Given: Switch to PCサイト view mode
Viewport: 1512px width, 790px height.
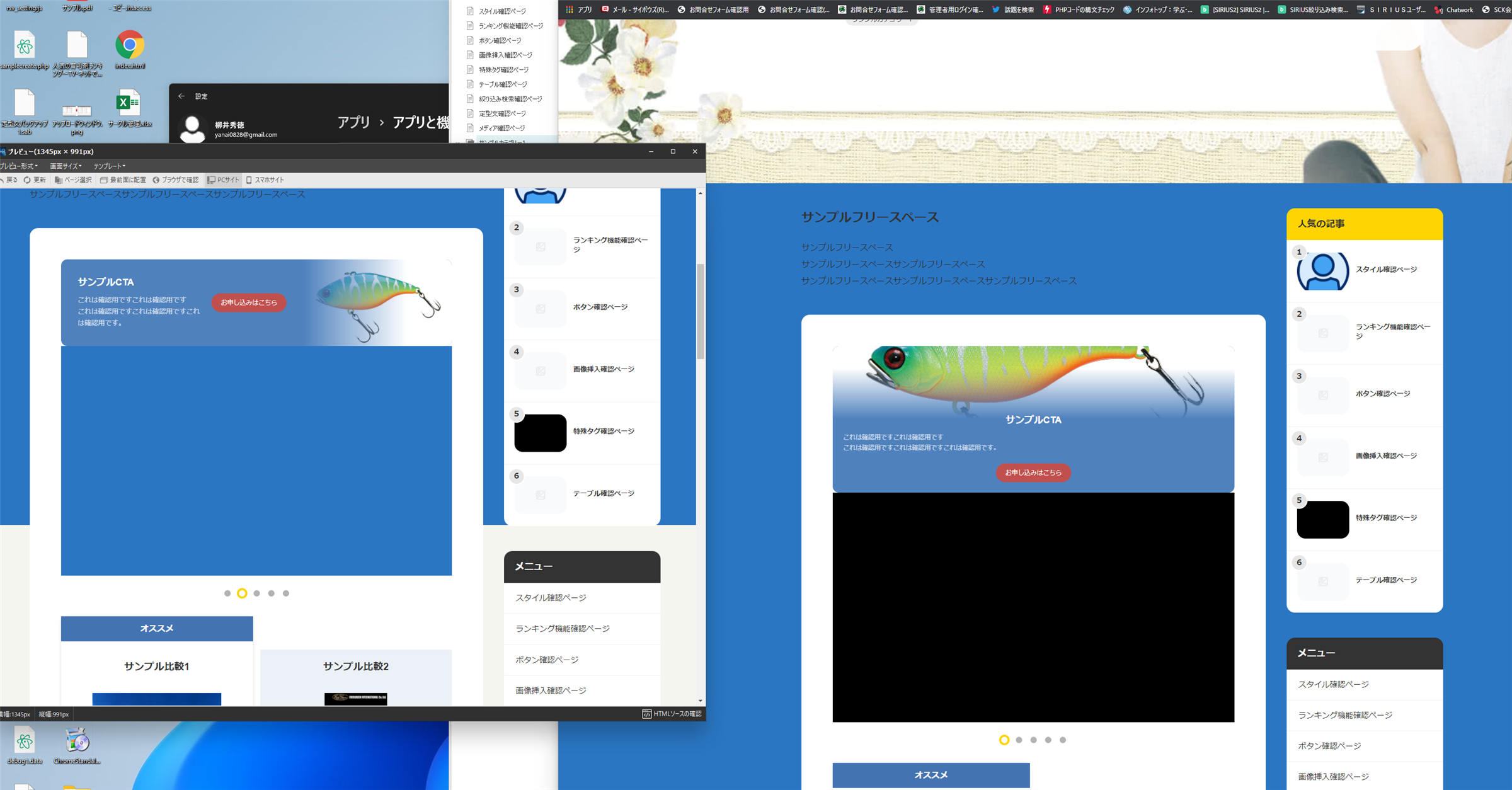Looking at the screenshot, I should (224, 180).
